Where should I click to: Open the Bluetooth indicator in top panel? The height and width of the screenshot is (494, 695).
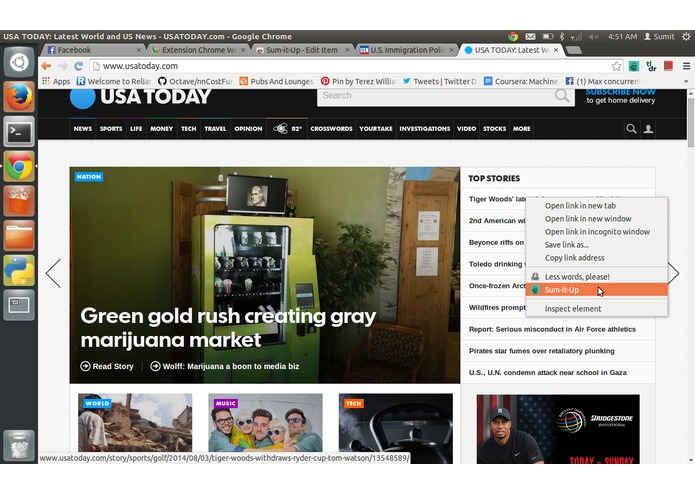[562, 36]
